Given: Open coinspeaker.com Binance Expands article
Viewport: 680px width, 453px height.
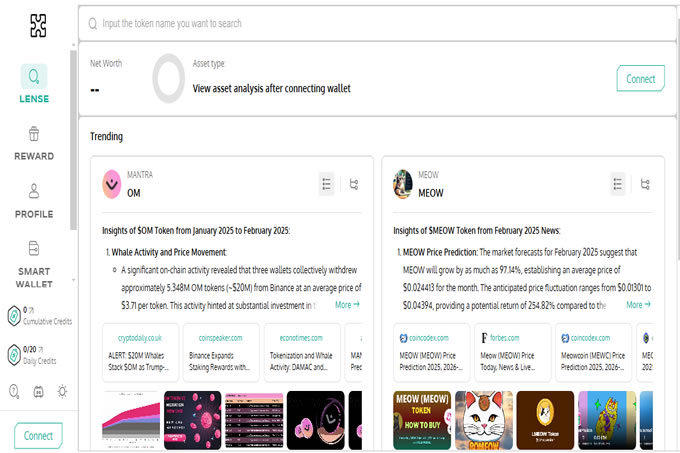Looking at the screenshot, I should click(x=221, y=352).
